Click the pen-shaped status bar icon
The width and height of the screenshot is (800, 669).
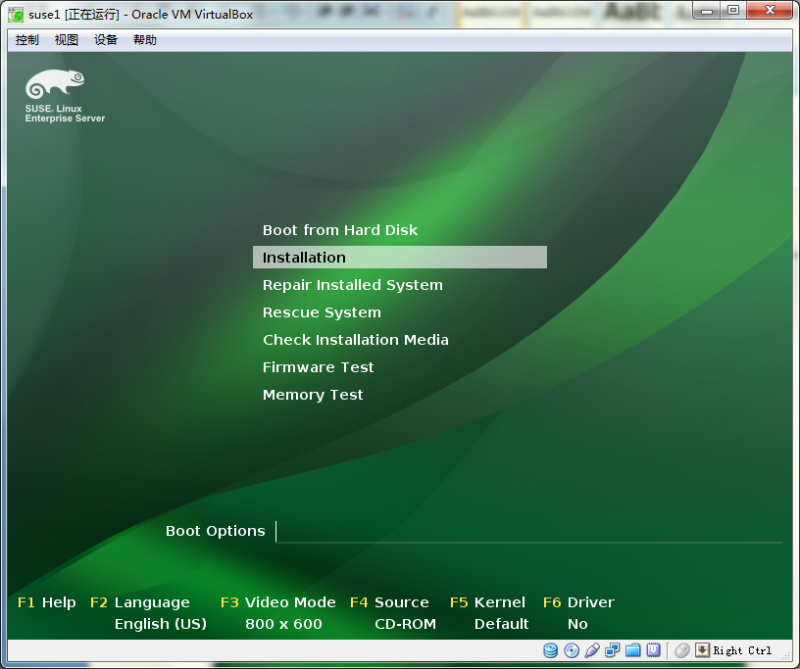point(592,650)
